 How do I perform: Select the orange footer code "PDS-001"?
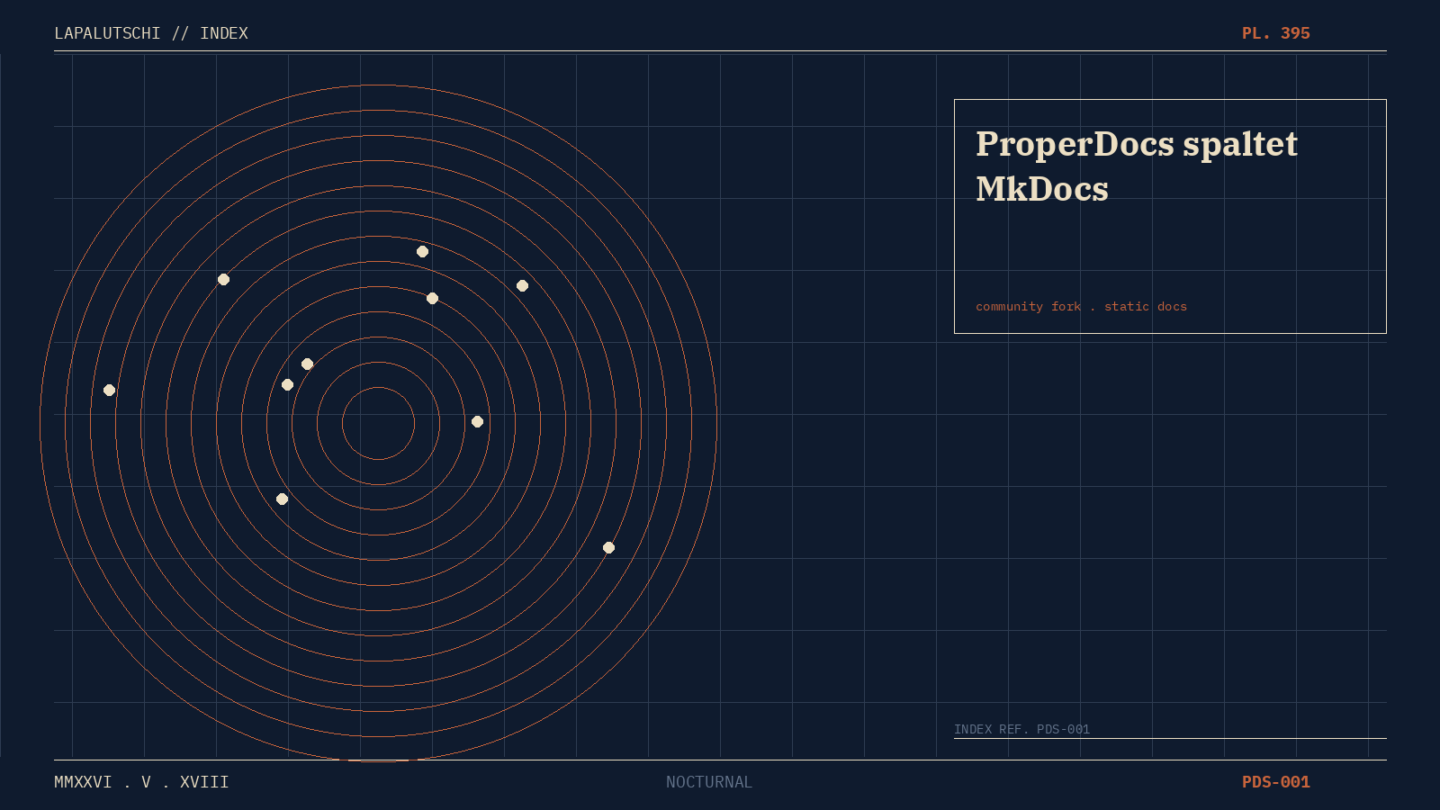click(1276, 782)
